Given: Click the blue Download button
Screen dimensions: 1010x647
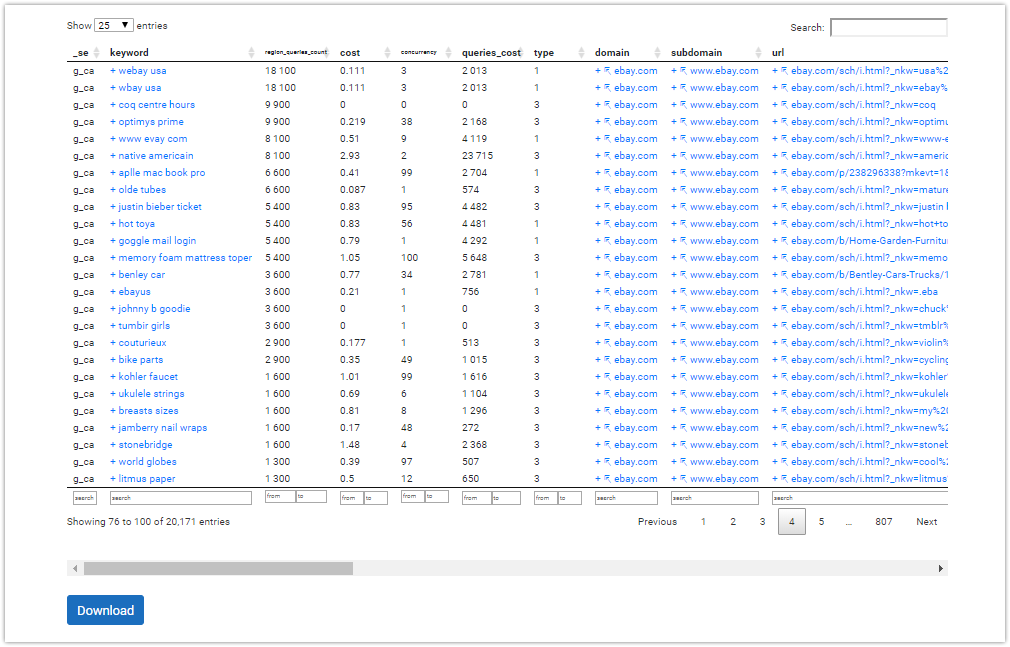Looking at the screenshot, I should (x=106, y=610).
